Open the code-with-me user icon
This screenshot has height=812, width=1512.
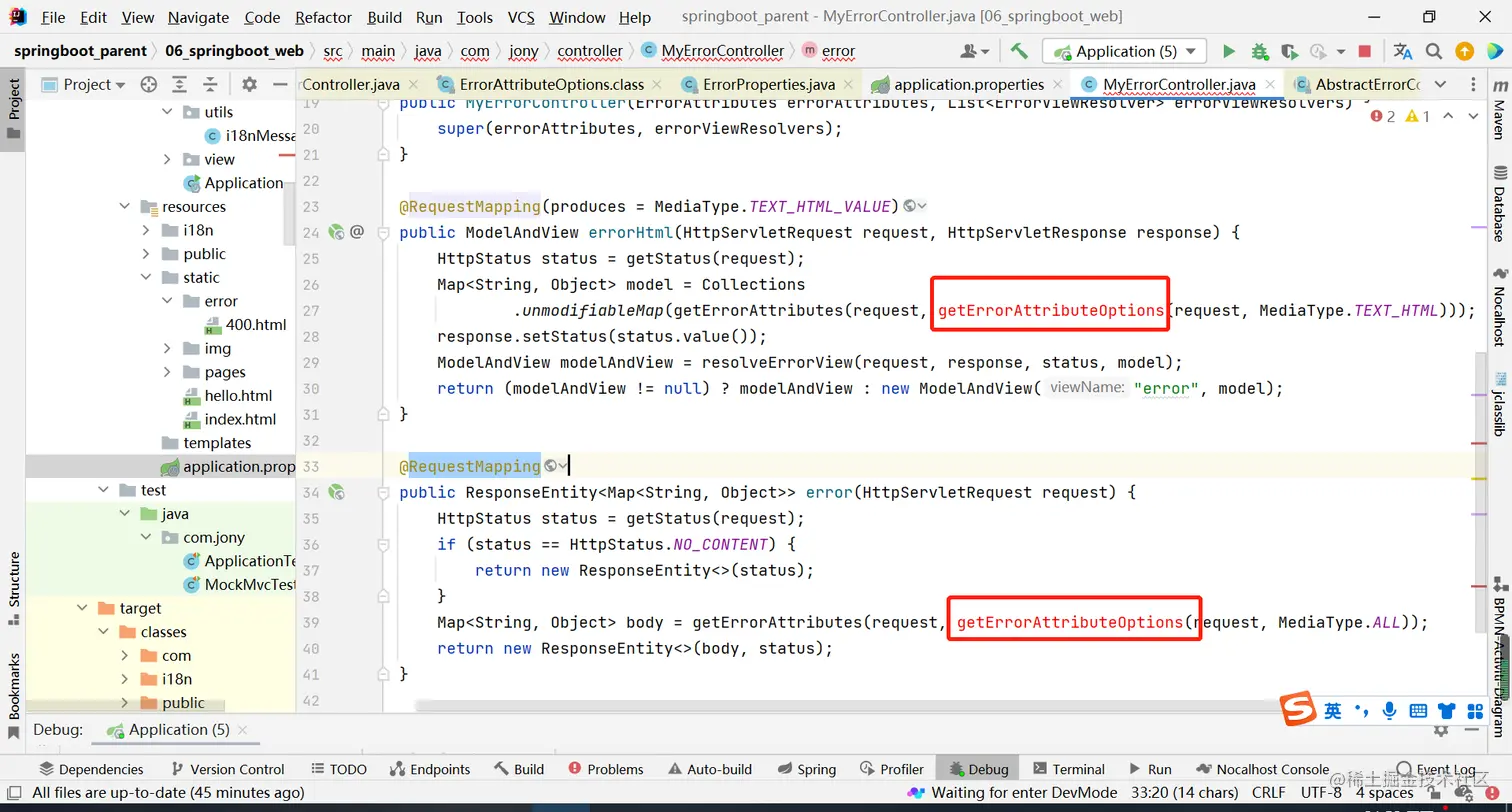(x=974, y=51)
